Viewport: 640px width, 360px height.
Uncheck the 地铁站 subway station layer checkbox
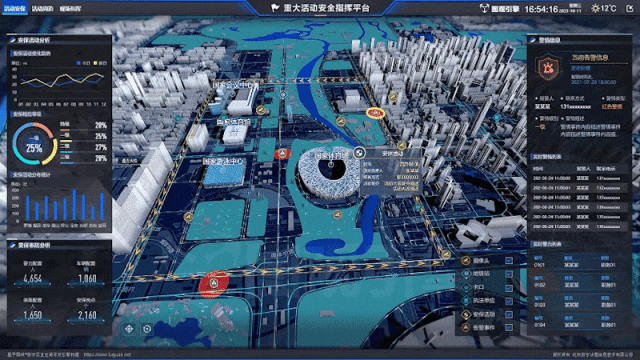pyautogui.click(x=509, y=274)
